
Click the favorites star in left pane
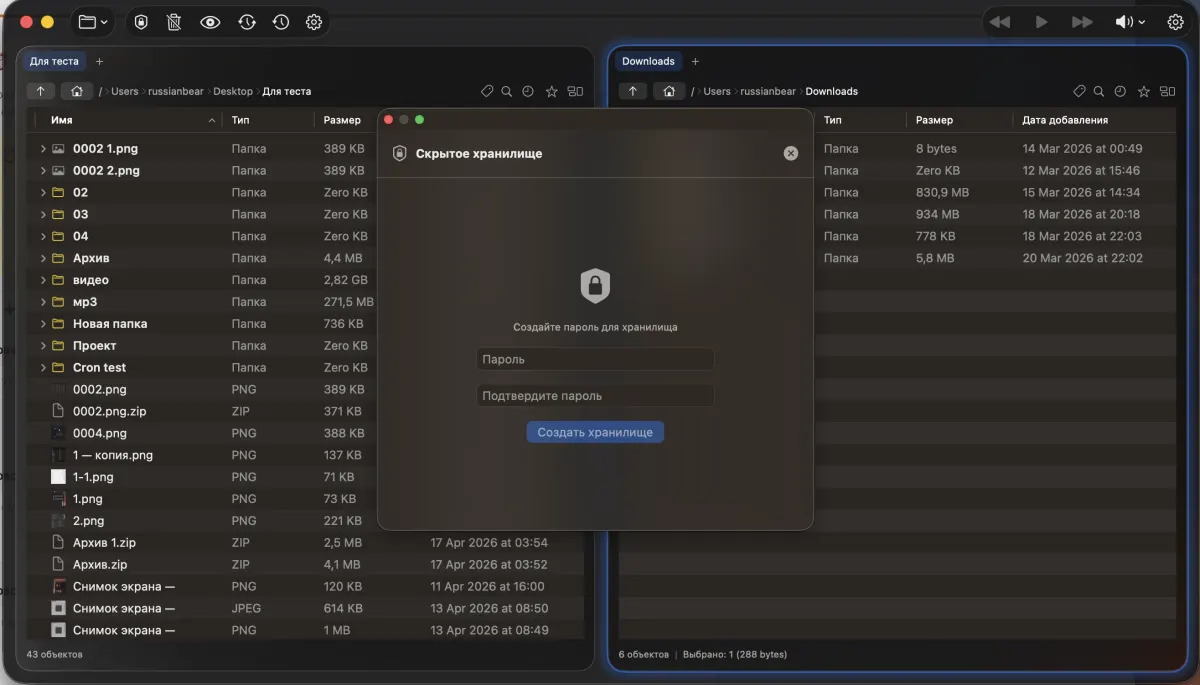(x=551, y=91)
